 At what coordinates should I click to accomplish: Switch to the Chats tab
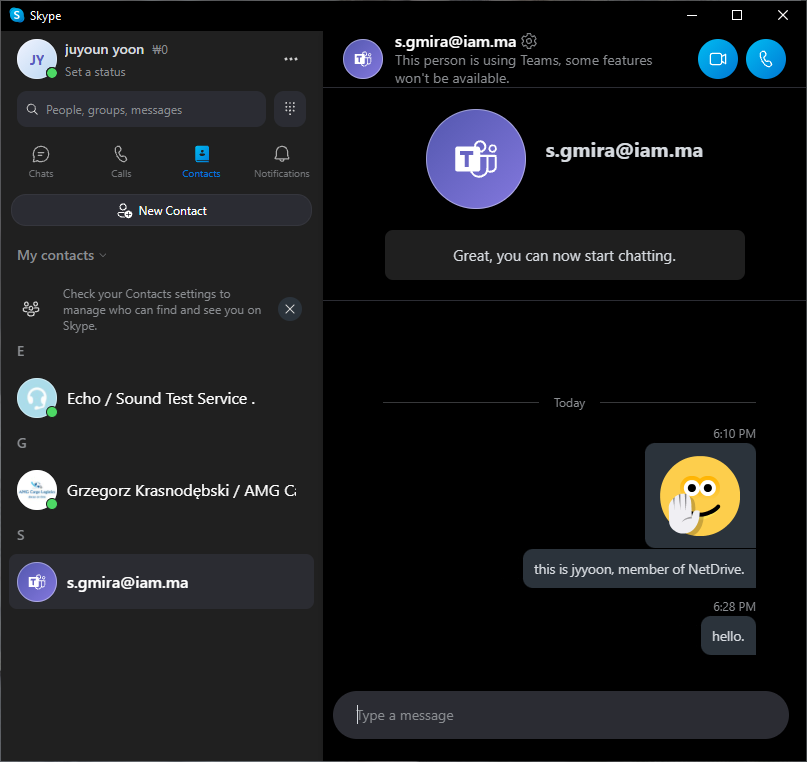pyautogui.click(x=41, y=162)
